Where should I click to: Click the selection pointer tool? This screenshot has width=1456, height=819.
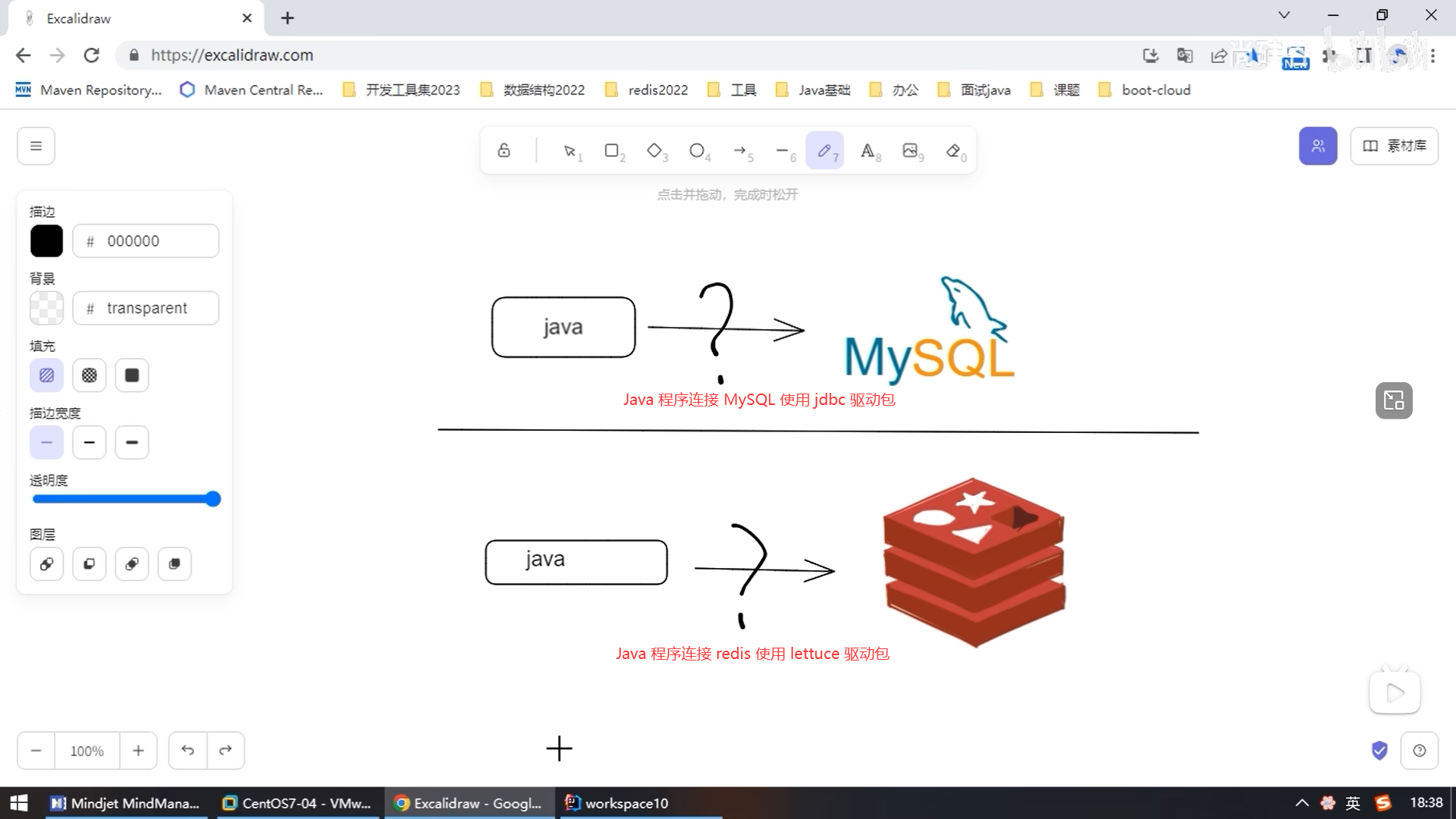pos(570,150)
